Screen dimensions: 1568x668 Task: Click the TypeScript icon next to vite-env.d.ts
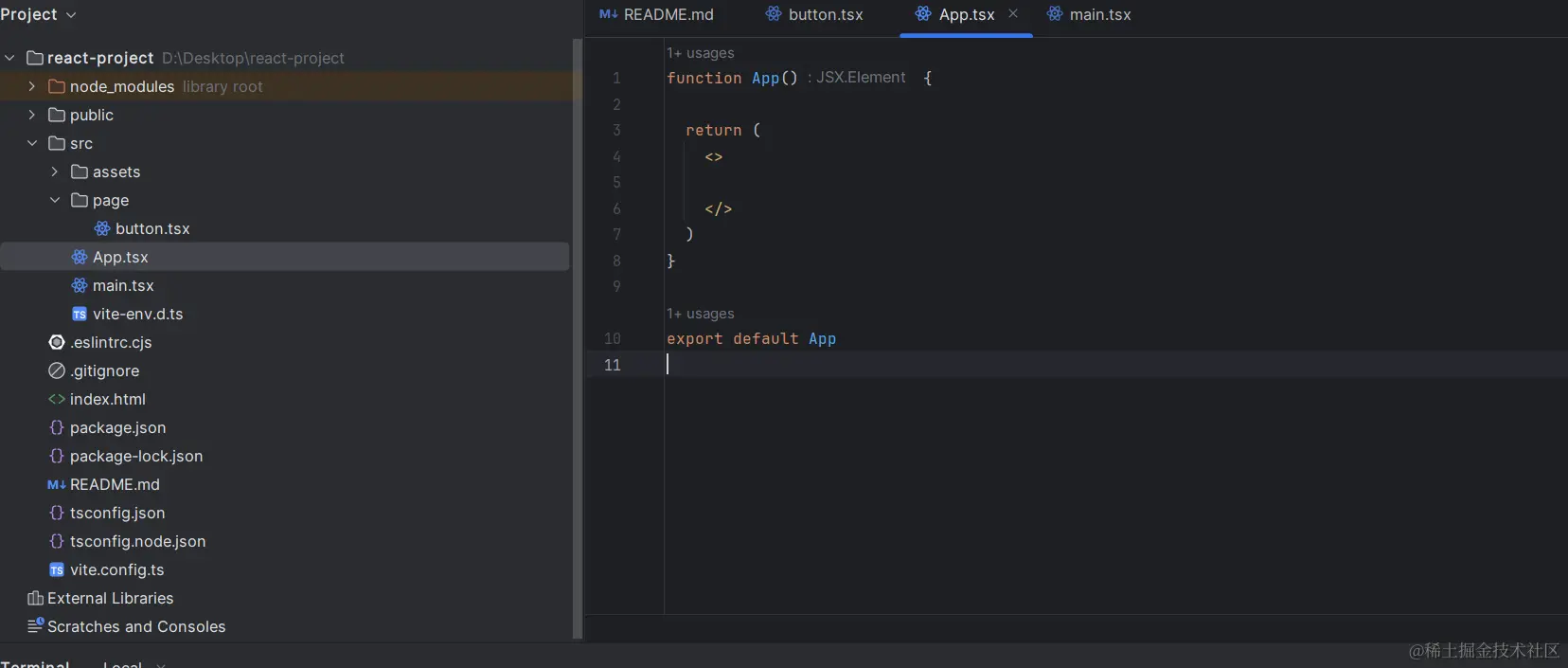[x=80, y=314]
